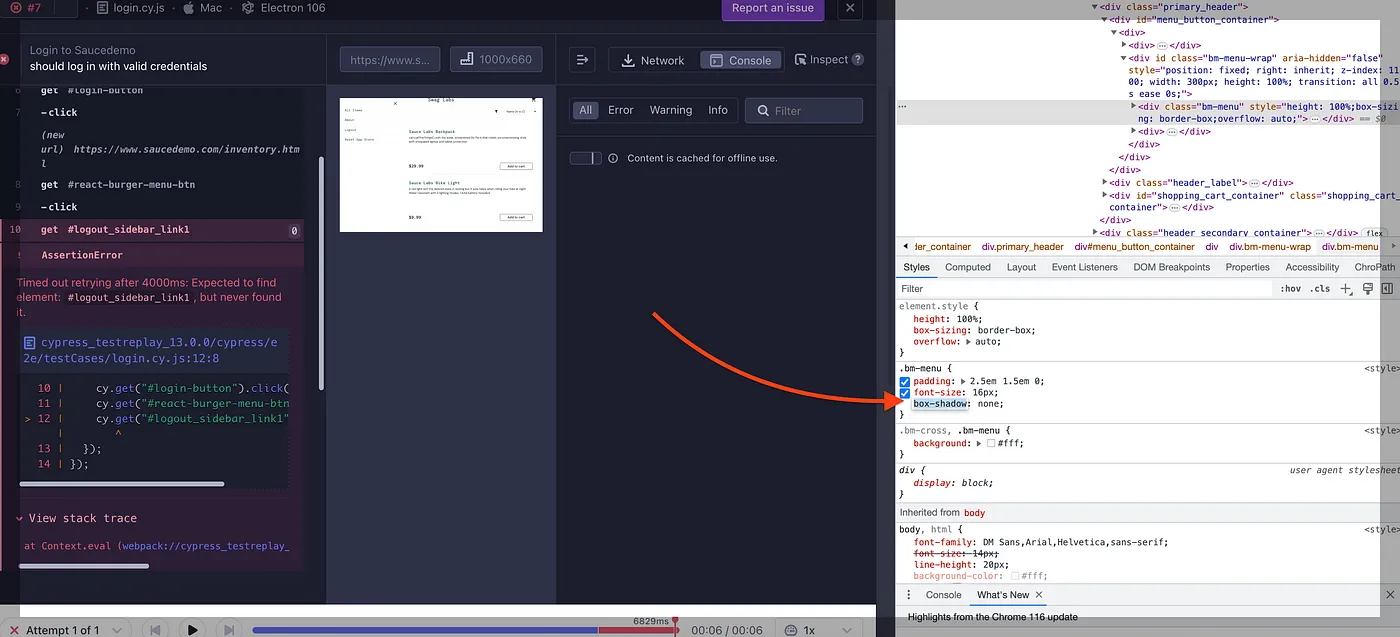This screenshot has width=1400, height=637.
Task: Select the Info log filter
Action: [718, 110]
